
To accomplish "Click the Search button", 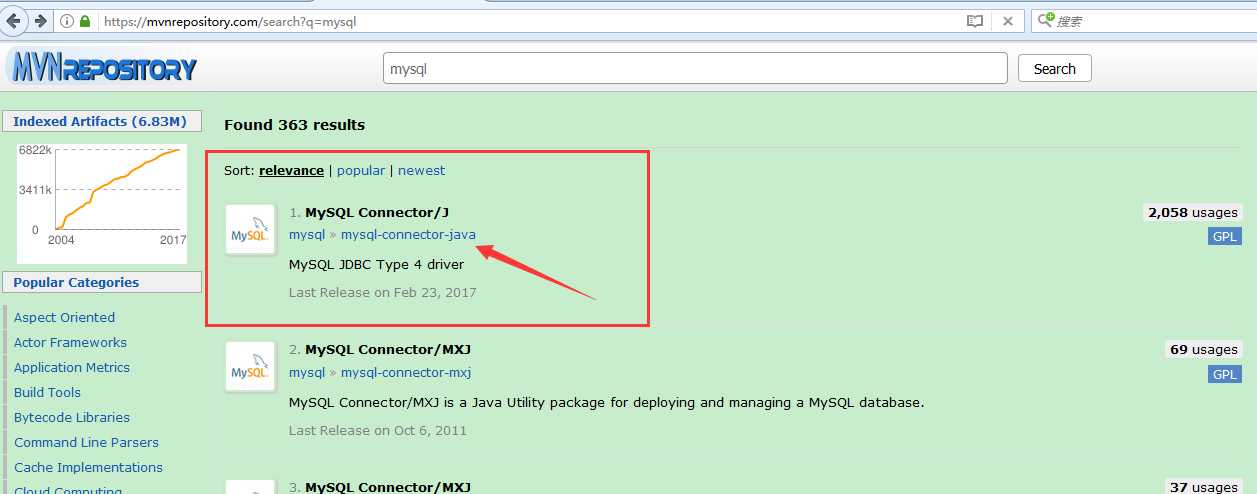I will (x=1054, y=69).
